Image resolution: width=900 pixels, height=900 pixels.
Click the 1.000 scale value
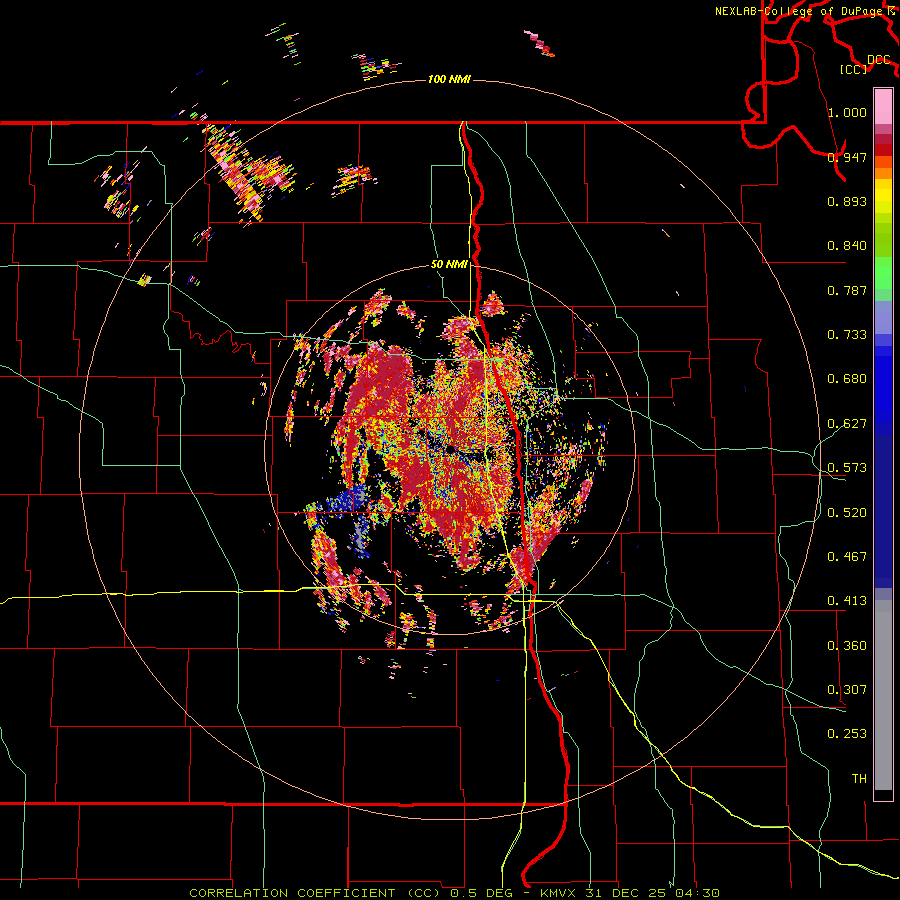click(847, 112)
